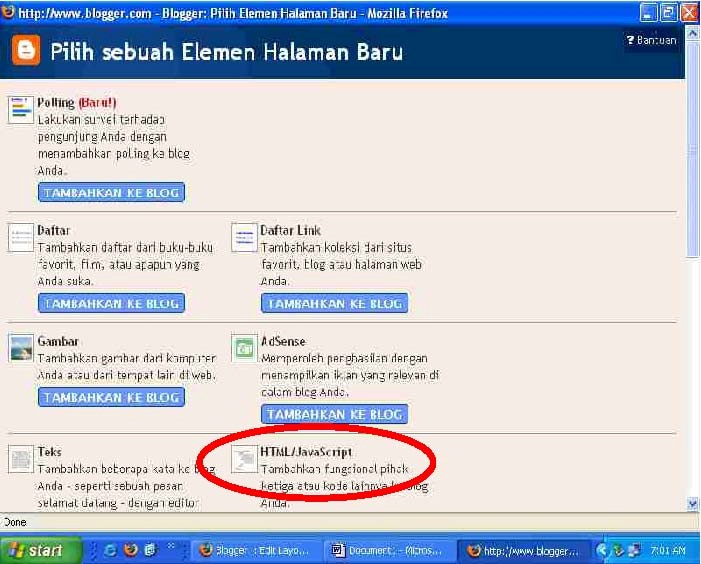
Task: Select the Daftar Link heading
Action: (291, 231)
